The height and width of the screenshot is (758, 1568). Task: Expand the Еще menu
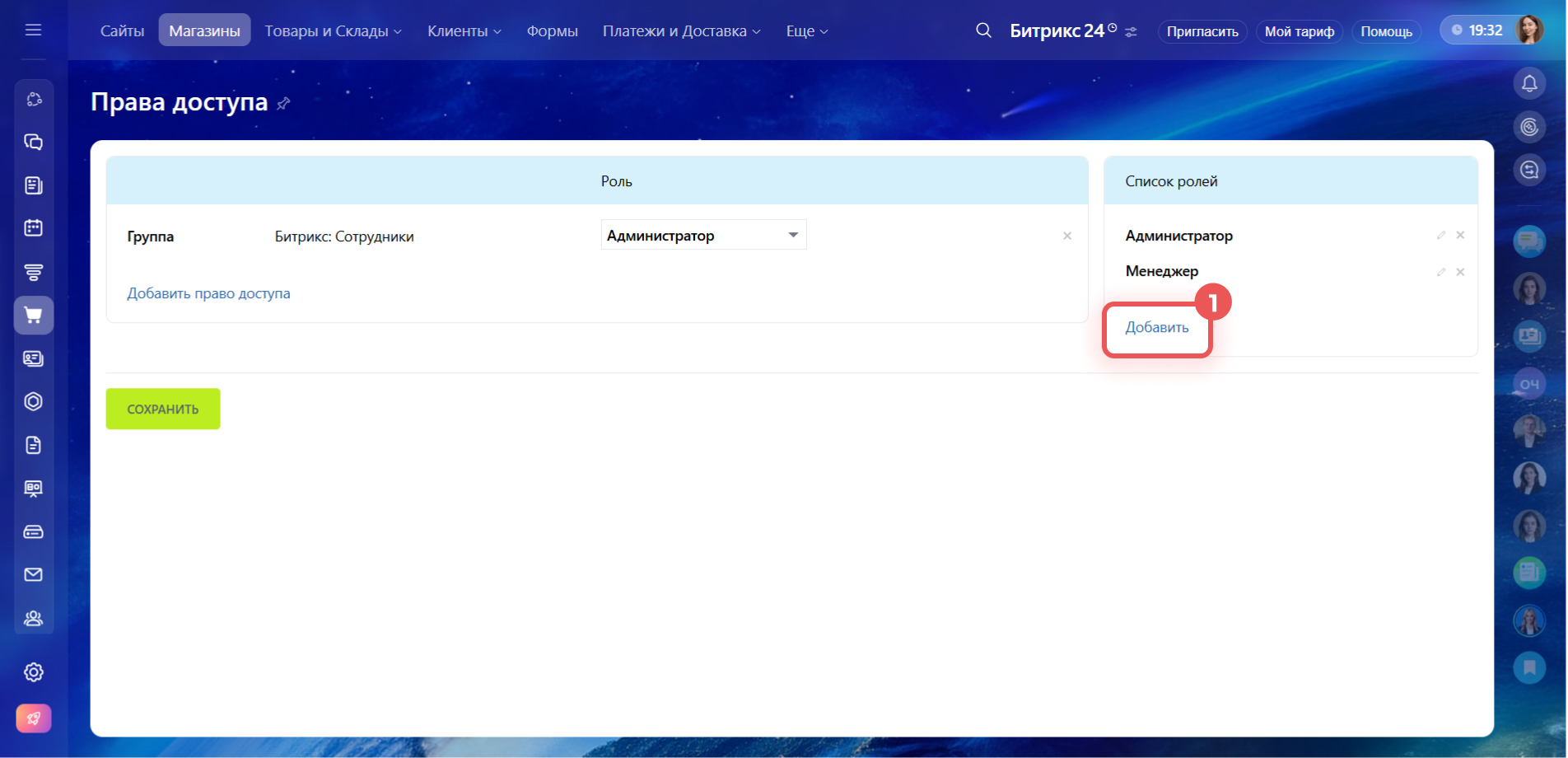[806, 31]
